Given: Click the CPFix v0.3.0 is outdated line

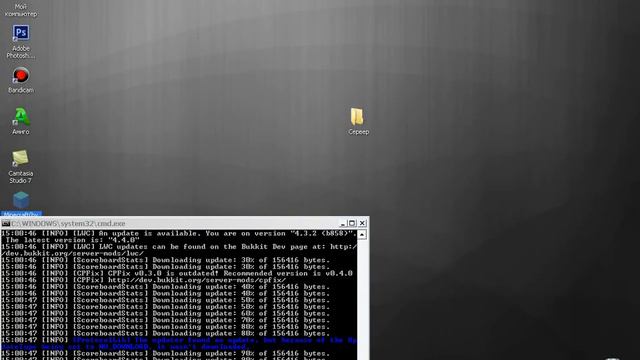Looking at the screenshot, I should tap(177, 273).
